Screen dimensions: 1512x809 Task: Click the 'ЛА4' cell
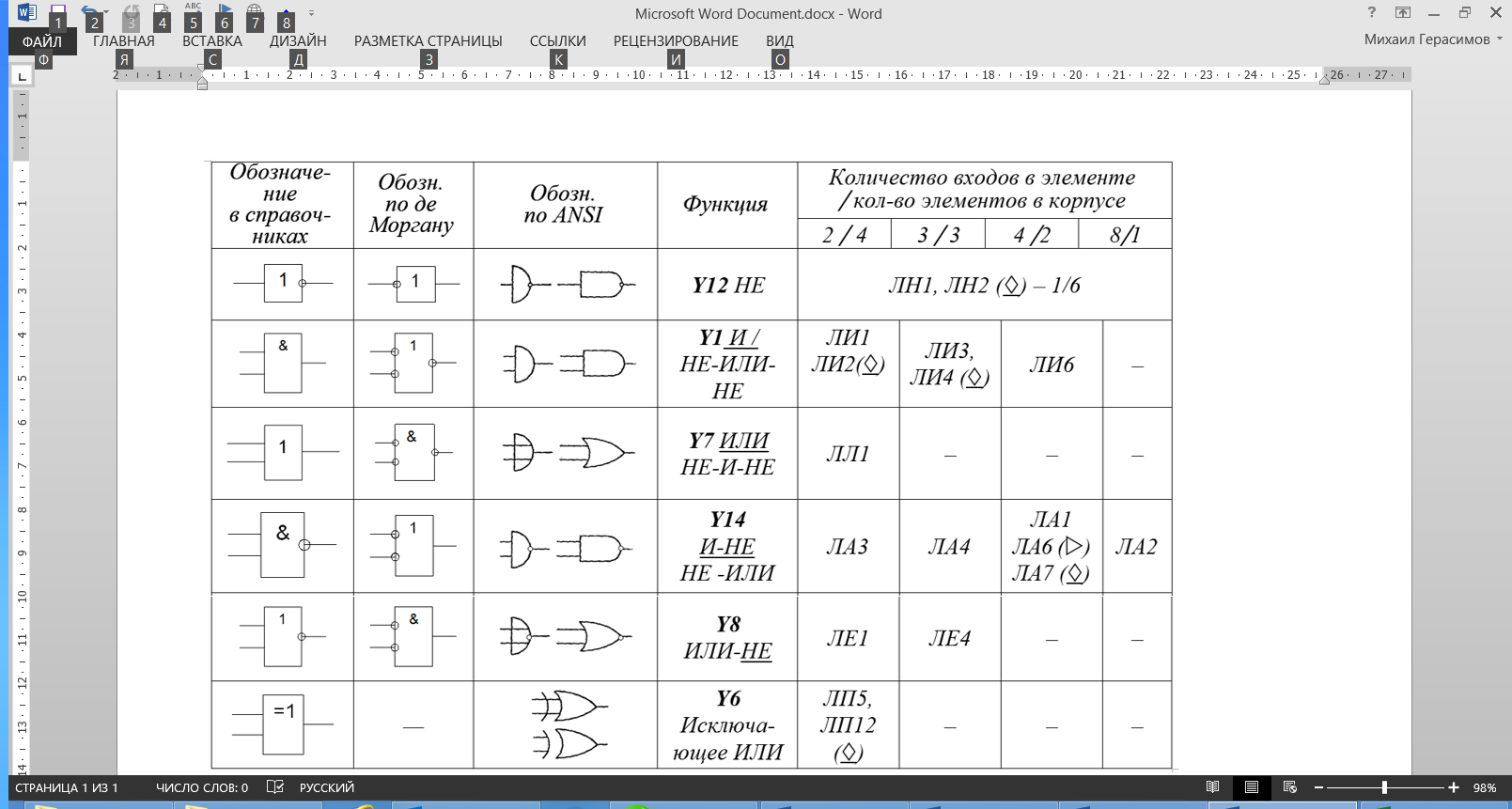pos(949,546)
